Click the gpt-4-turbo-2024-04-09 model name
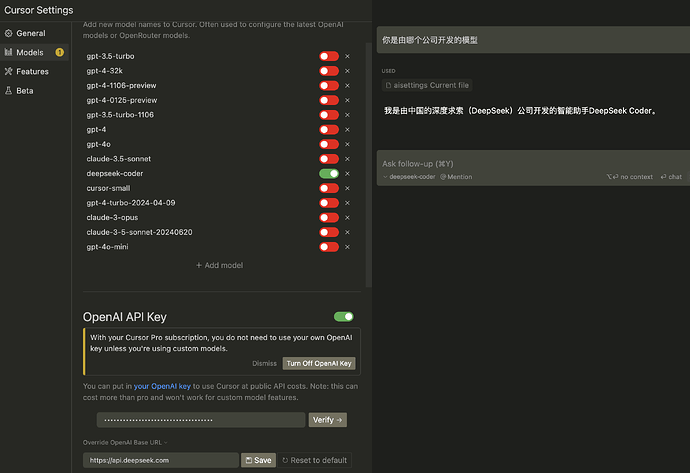This screenshot has width=690, height=473. coord(131,203)
